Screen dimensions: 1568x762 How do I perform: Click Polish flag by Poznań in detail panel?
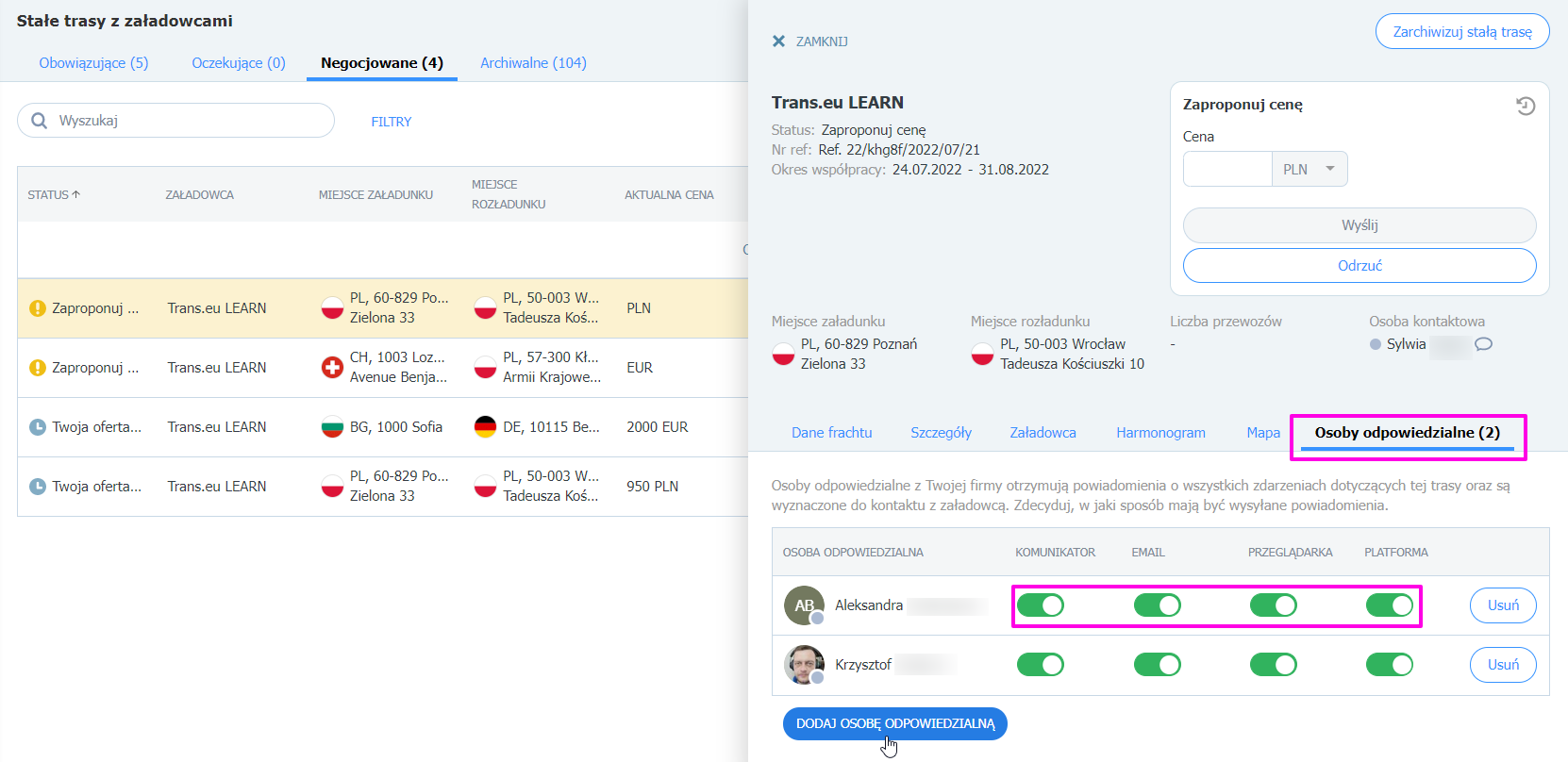[783, 355]
